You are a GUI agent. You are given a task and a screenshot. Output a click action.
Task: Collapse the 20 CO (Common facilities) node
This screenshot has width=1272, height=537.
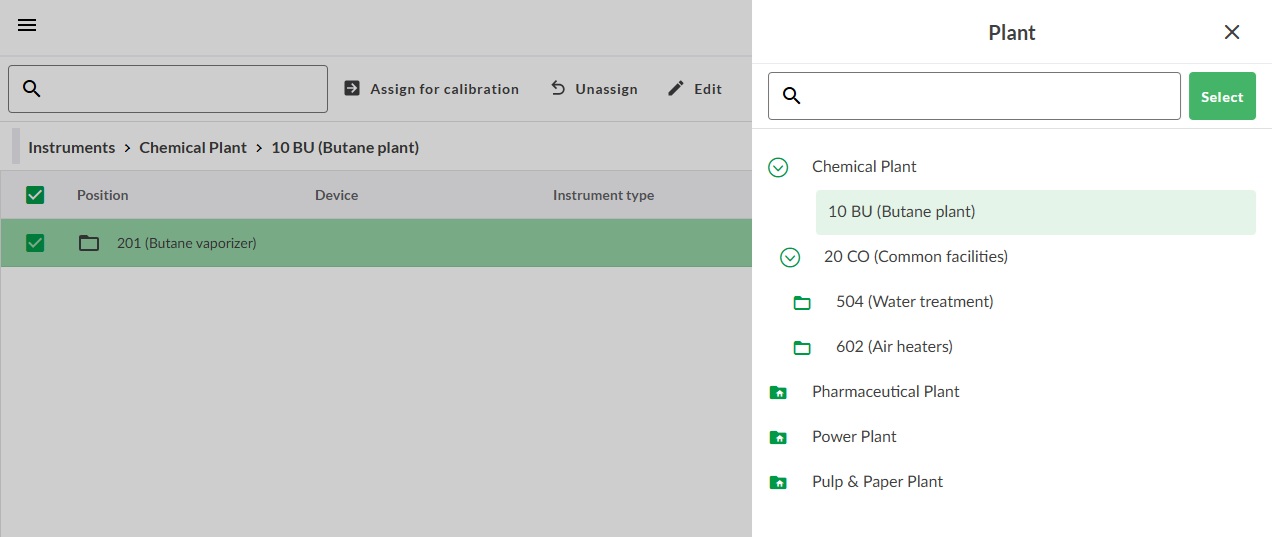[x=790, y=257]
